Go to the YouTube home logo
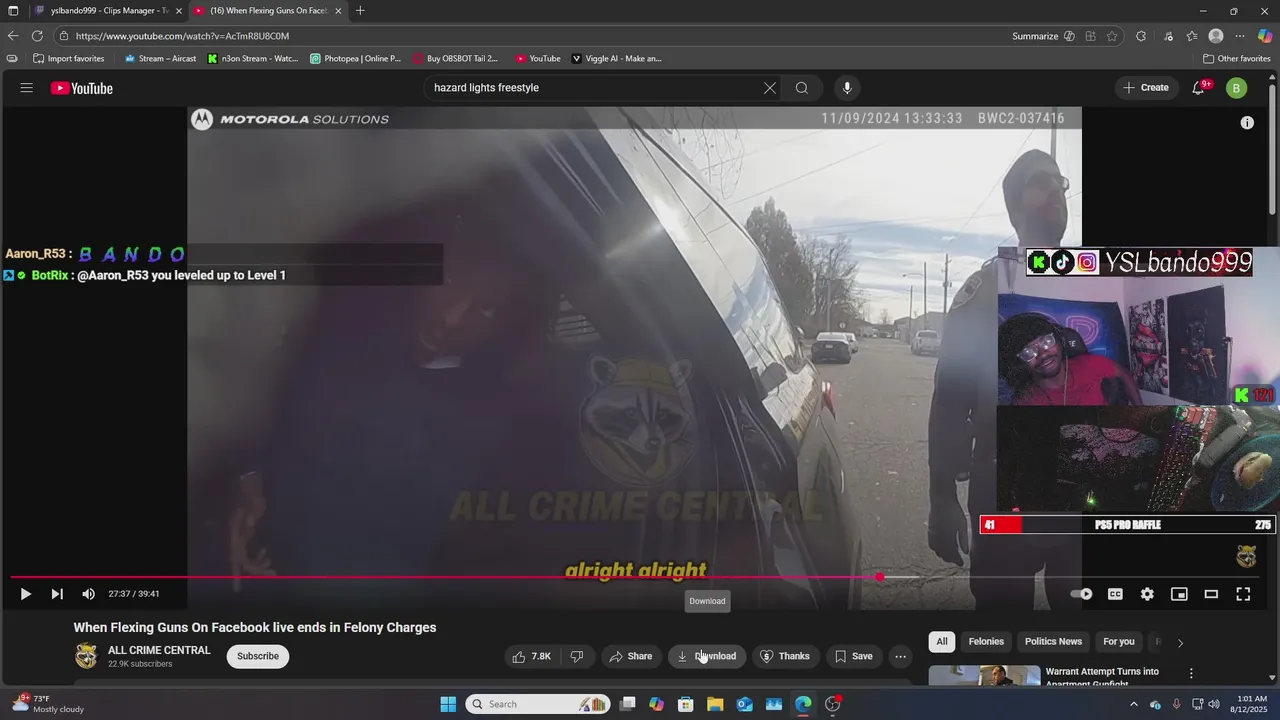 82,88
